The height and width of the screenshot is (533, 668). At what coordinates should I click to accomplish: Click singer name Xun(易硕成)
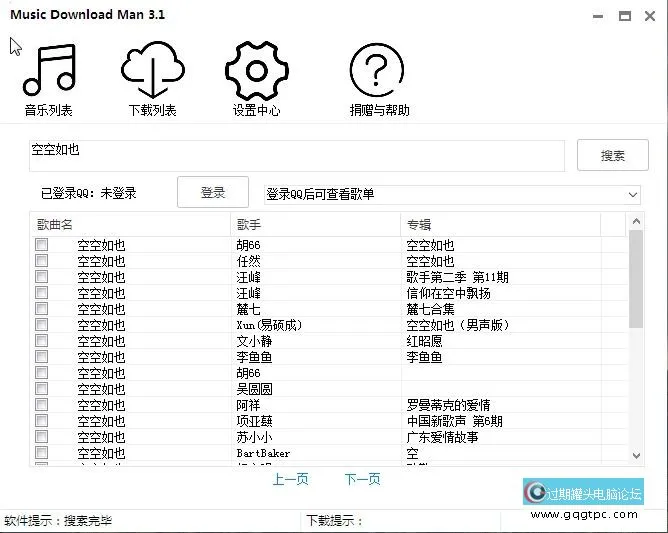(269, 326)
